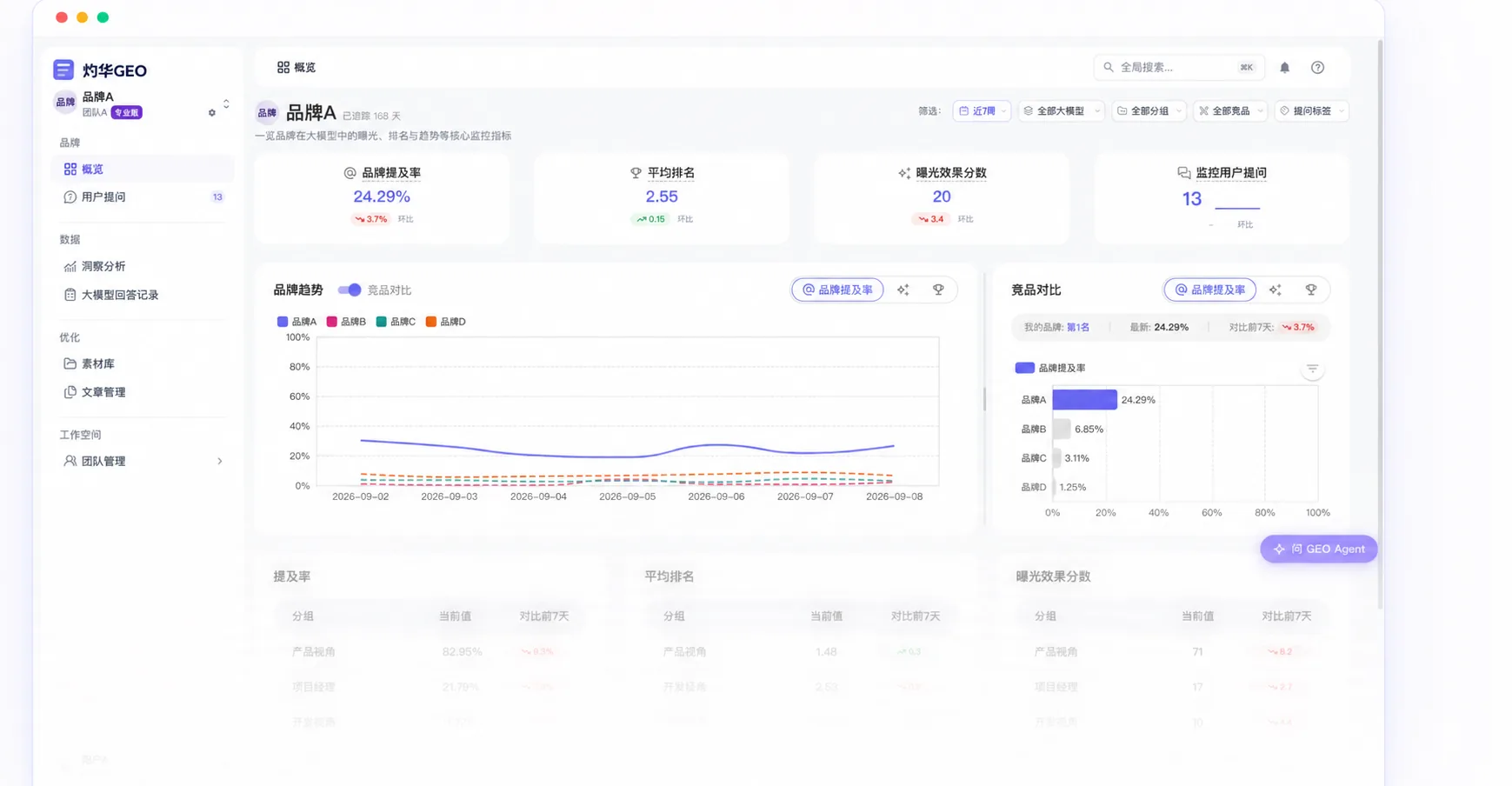
Task: Click the 品牌A avatar beside the page title
Action: pyautogui.click(x=267, y=113)
